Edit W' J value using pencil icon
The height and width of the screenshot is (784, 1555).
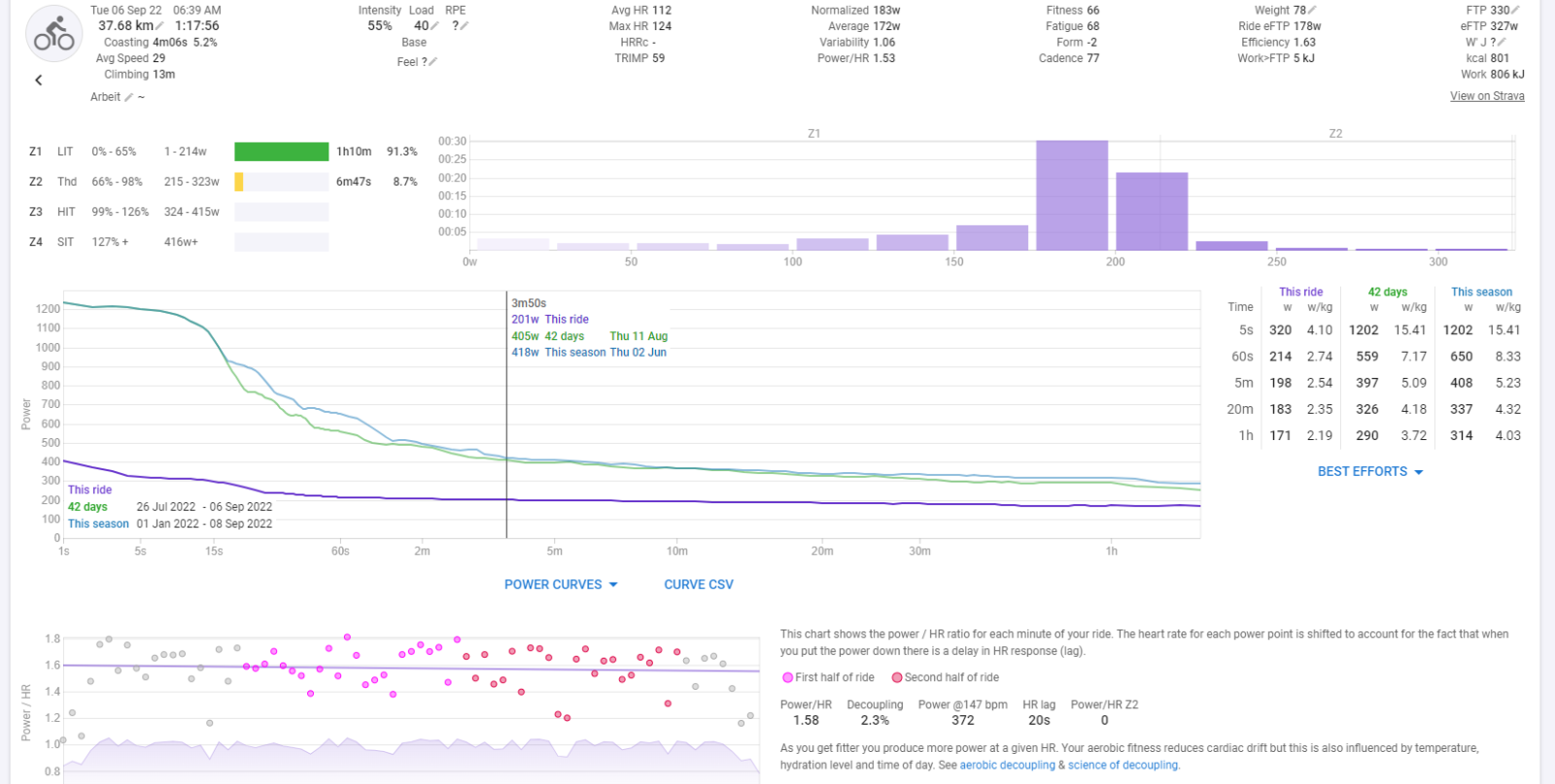1503,43
